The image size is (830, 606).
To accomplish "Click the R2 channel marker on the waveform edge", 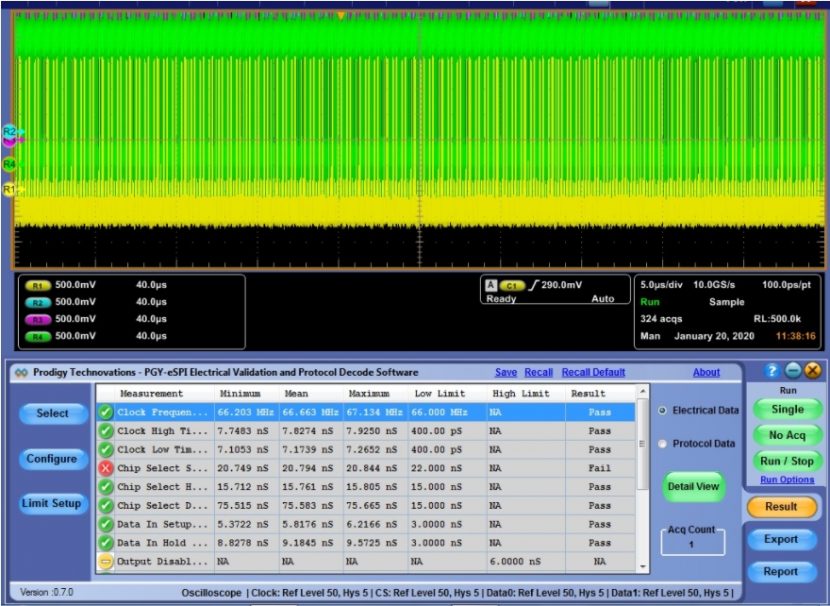I will pyautogui.click(x=10, y=130).
